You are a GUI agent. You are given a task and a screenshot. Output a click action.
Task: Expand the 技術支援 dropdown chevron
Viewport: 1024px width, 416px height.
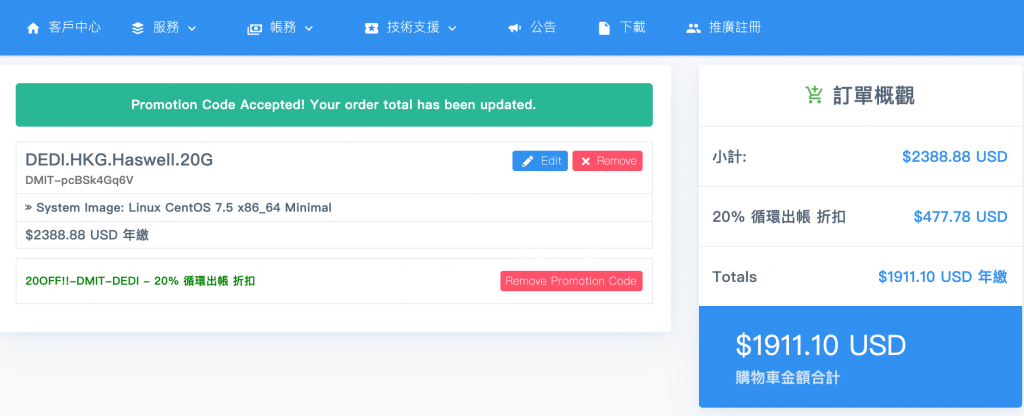click(x=452, y=29)
